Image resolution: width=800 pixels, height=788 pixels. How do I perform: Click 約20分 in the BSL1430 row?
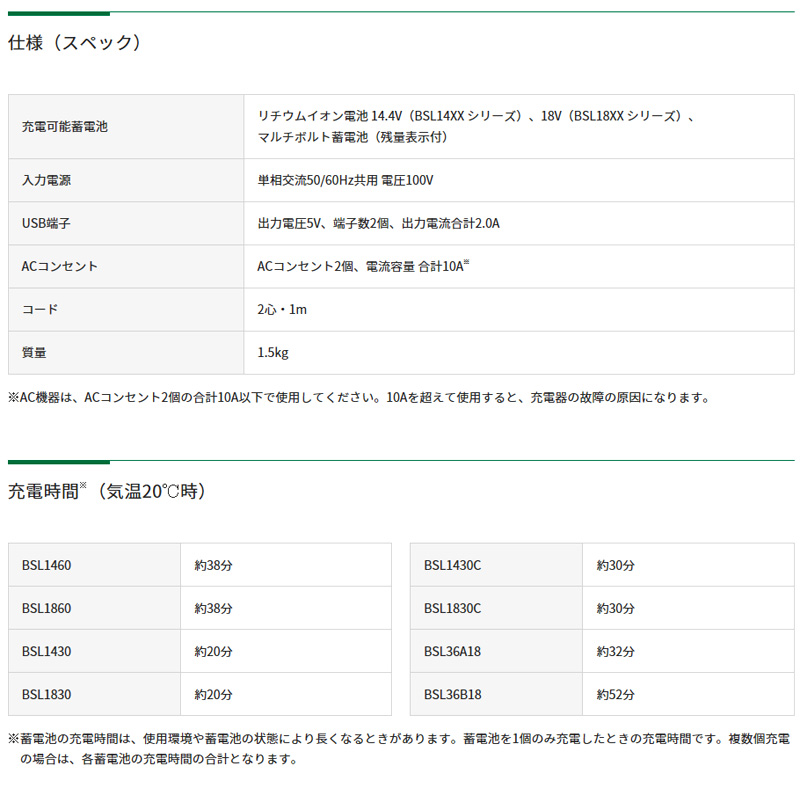point(213,651)
